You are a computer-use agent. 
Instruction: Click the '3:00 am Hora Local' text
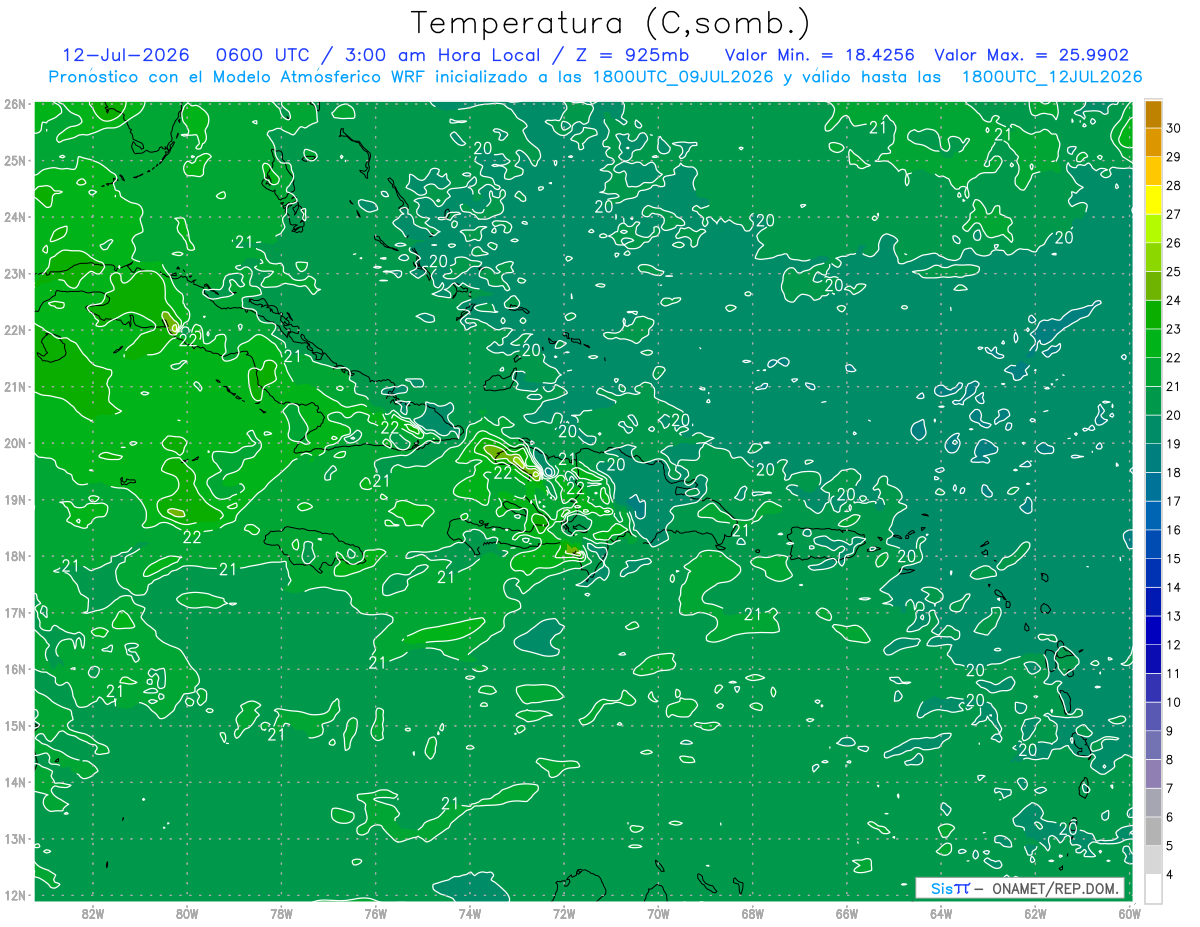coord(441,55)
